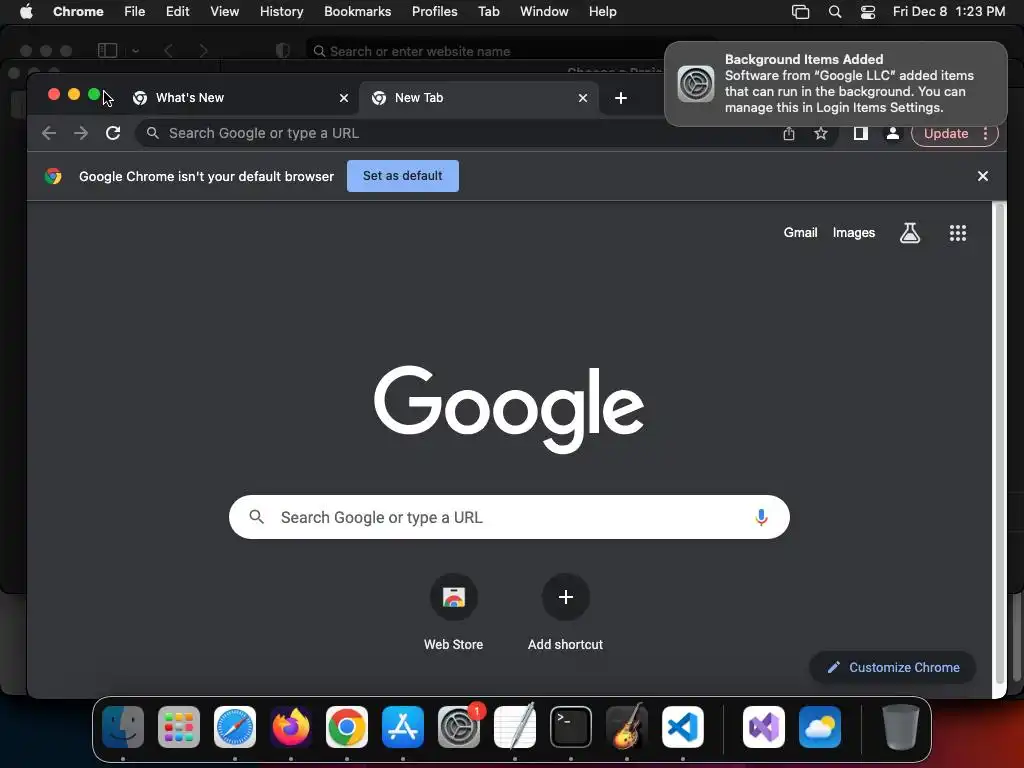Viewport: 1024px width, 768px height.
Task: Open Chrome's three-dot menu
Action: coord(985,134)
